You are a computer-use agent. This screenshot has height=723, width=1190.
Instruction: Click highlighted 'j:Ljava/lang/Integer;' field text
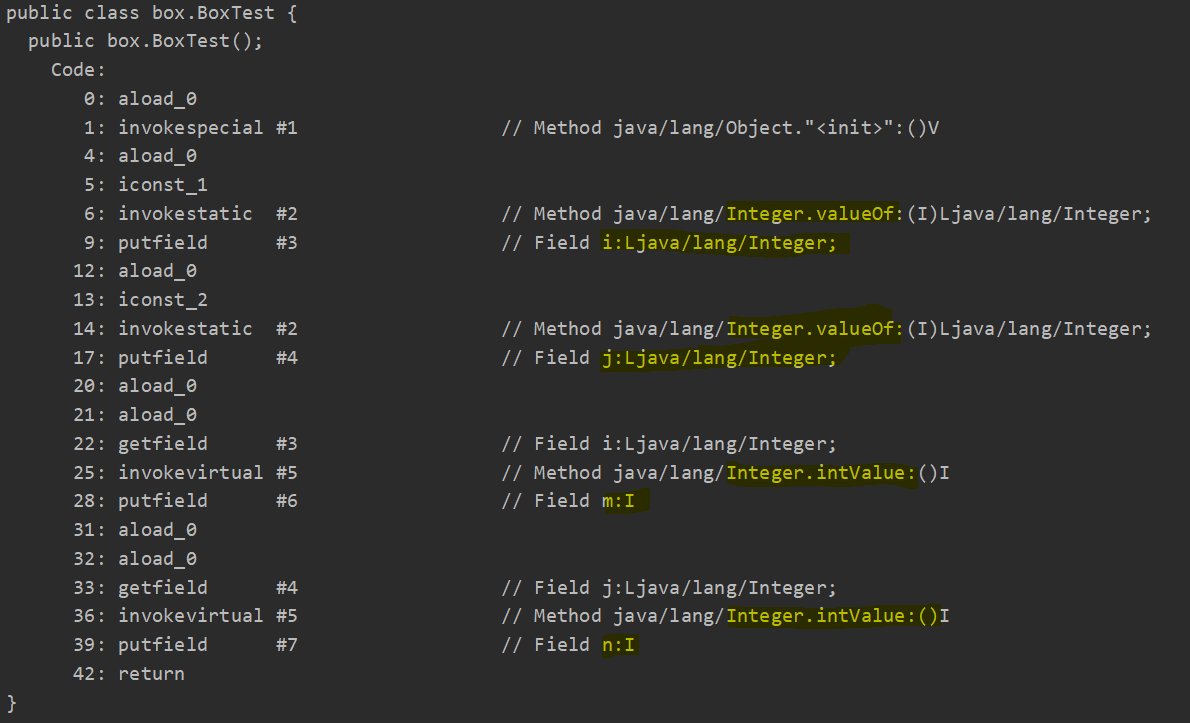pyautogui.click(x=719, y=358)
